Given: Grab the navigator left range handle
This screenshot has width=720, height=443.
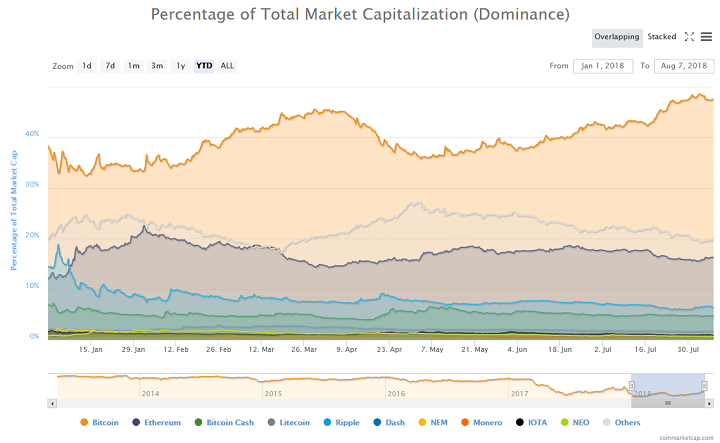Looking at the screenshot, I should tap(632, 386).
